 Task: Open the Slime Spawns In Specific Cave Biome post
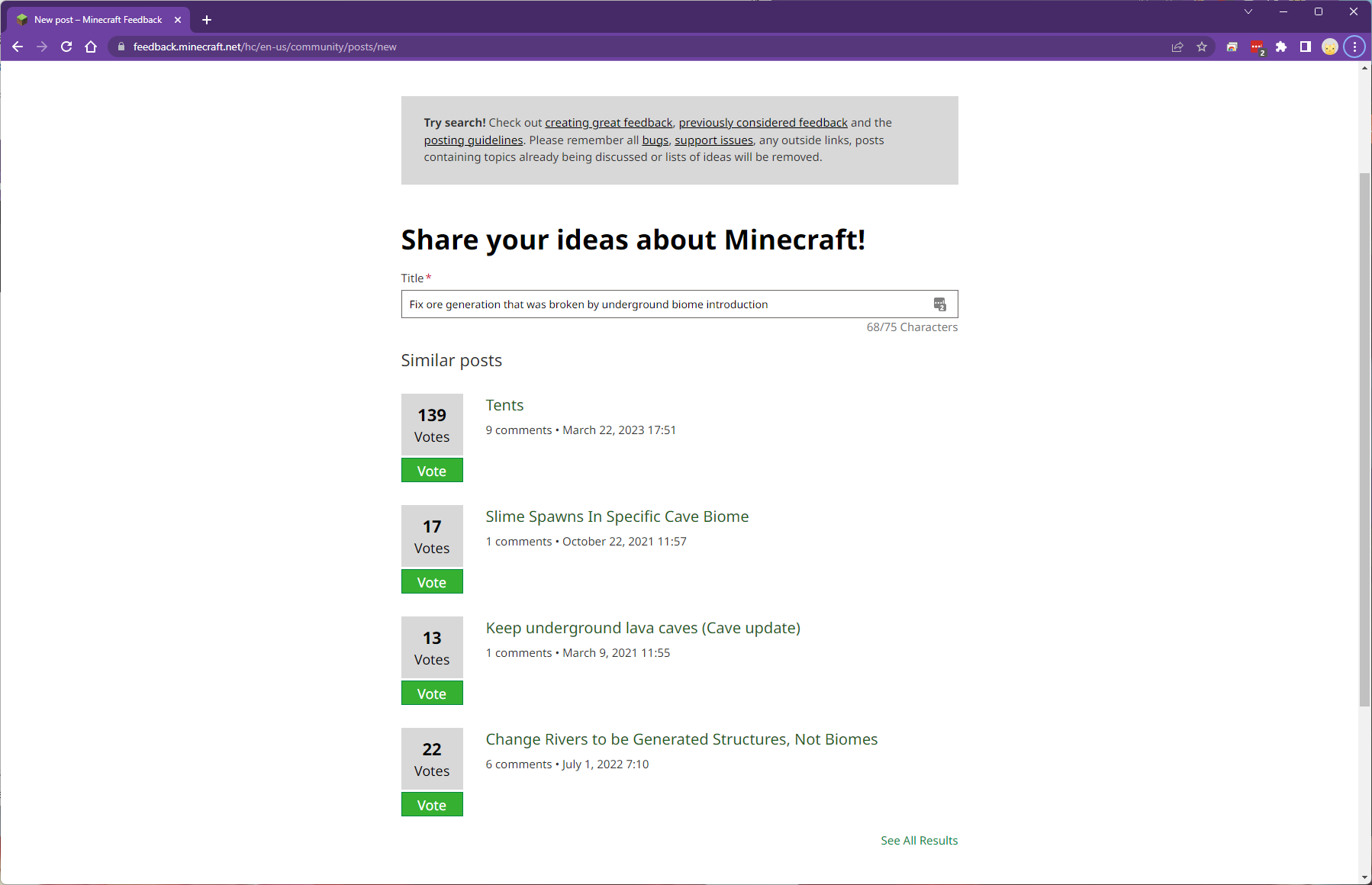617,517
